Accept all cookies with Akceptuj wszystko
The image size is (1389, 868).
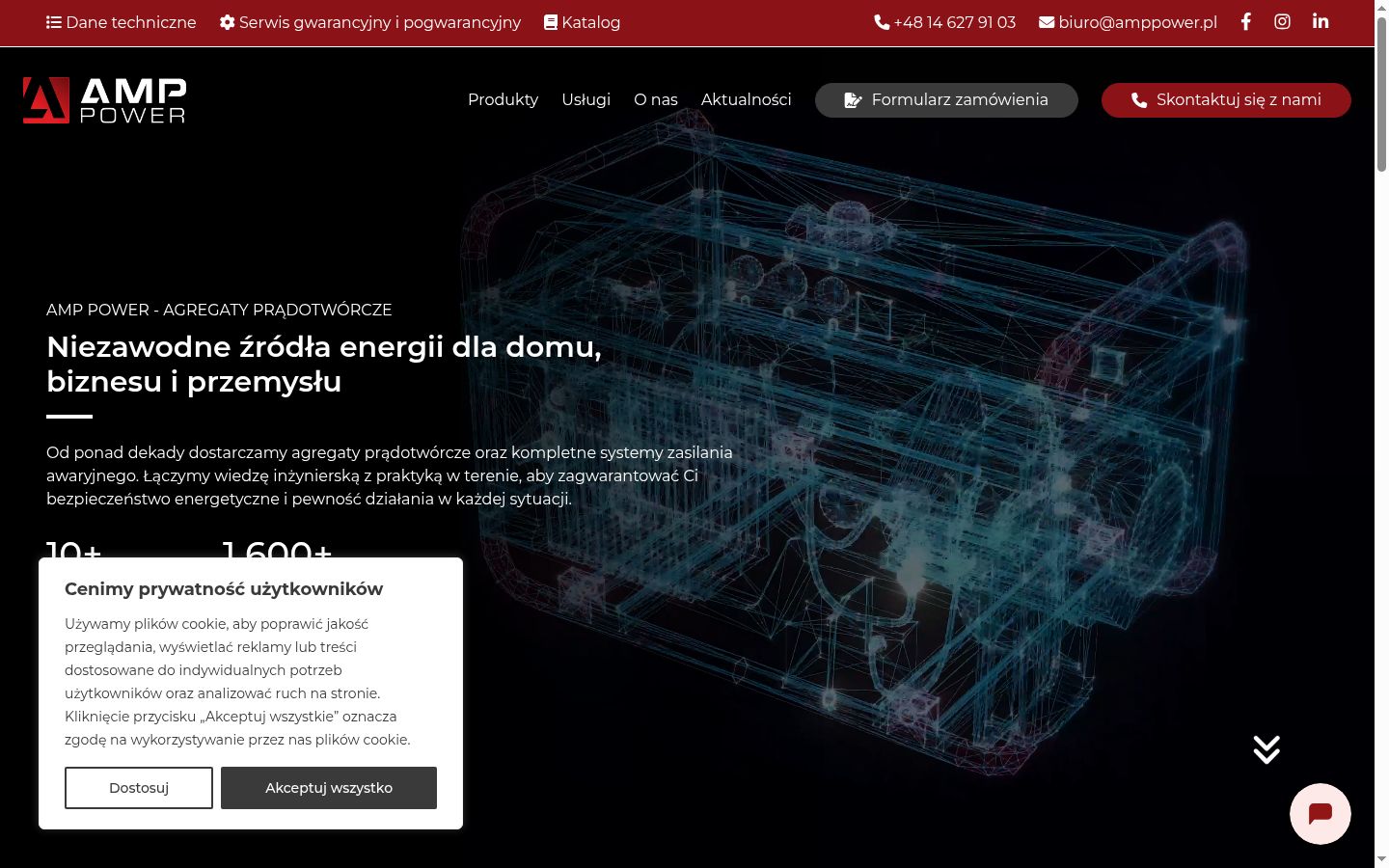tap(329, 788)
